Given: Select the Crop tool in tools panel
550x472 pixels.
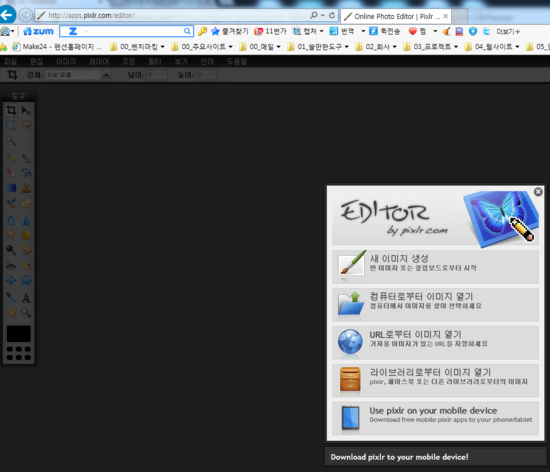Looking at the screenshot, I should [11, 110].
